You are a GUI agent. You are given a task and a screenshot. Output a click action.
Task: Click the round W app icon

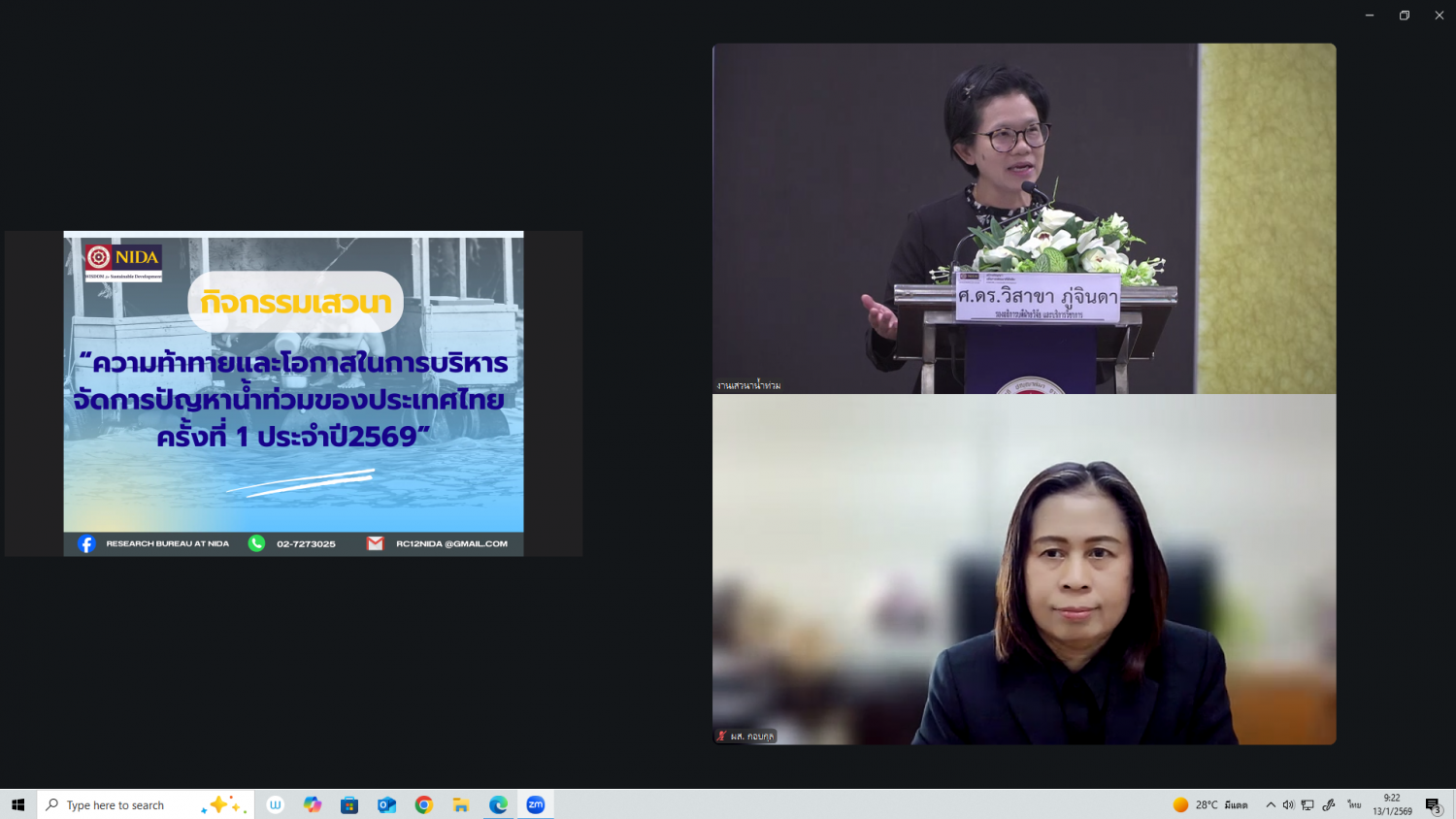(276, 804)
